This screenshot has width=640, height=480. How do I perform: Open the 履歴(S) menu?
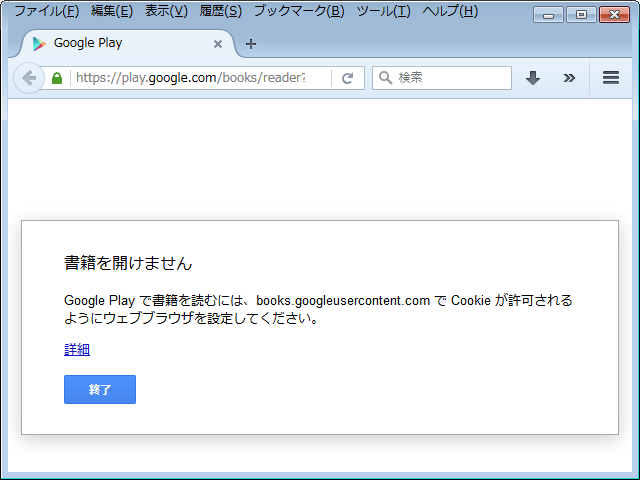click(220, 12)
